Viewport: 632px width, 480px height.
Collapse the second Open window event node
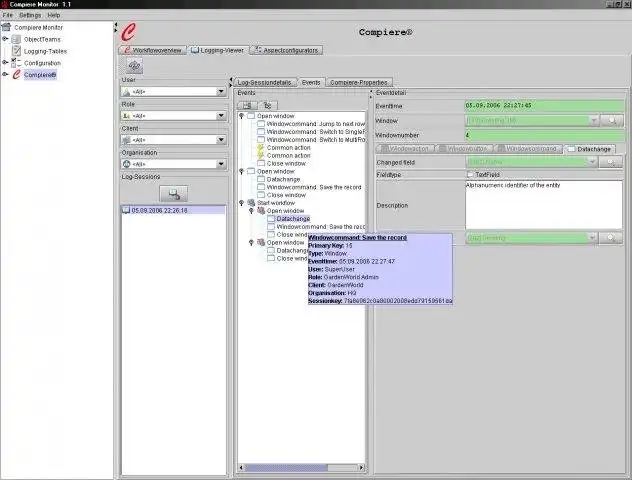pos(242,172)
